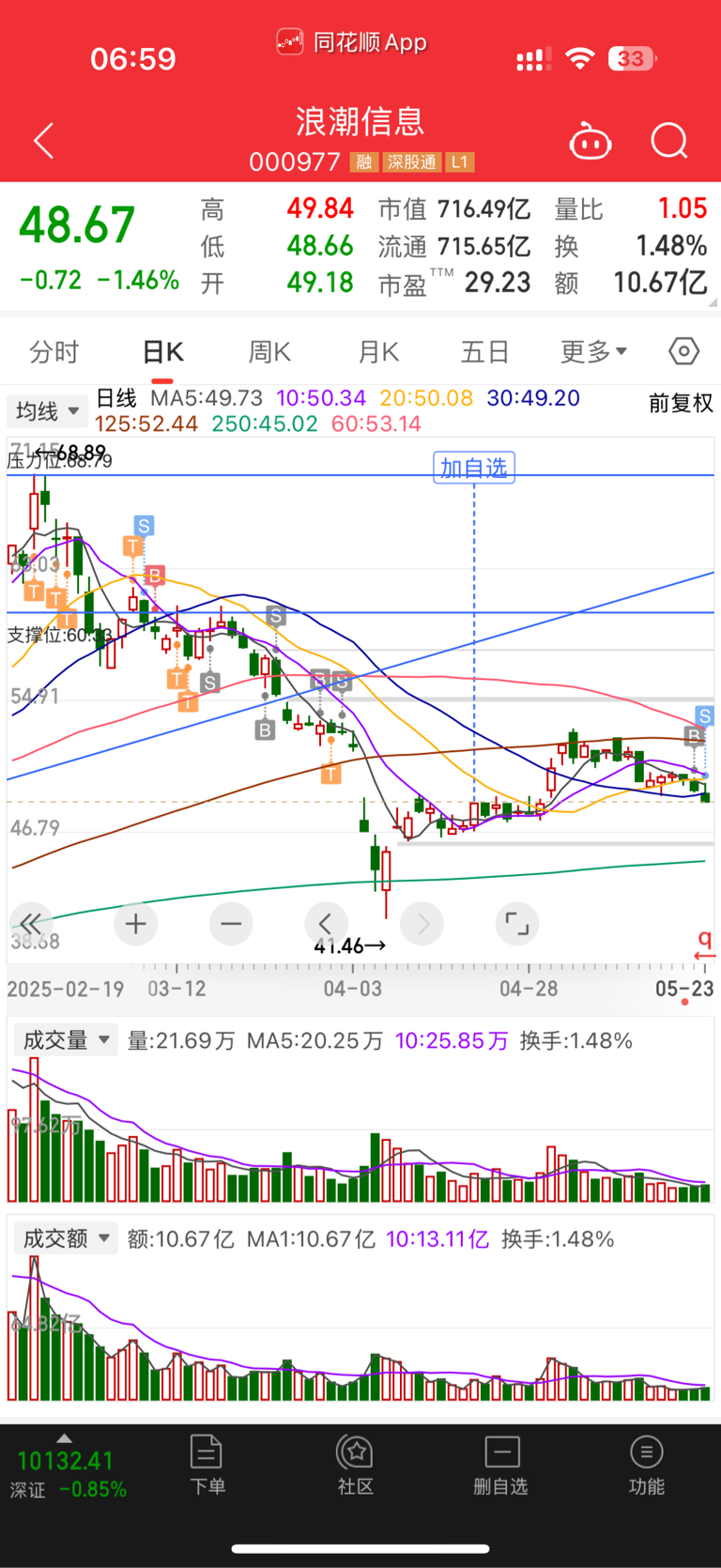Open the 社区 community icon
721x1568 pixels.
click(x=356, y=1465)
